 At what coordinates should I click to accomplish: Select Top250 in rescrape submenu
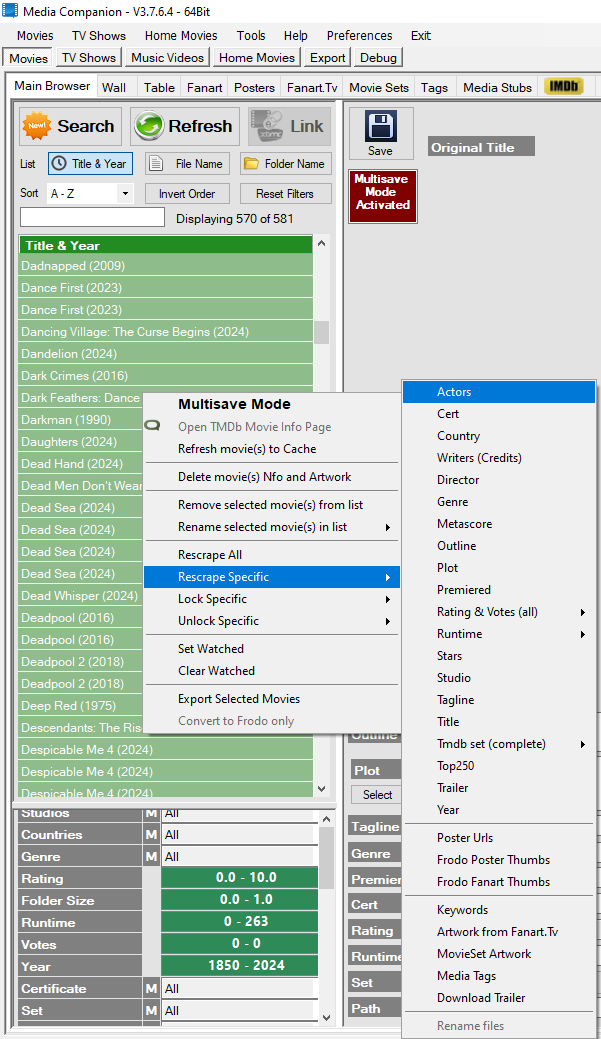tap(498, 765)
